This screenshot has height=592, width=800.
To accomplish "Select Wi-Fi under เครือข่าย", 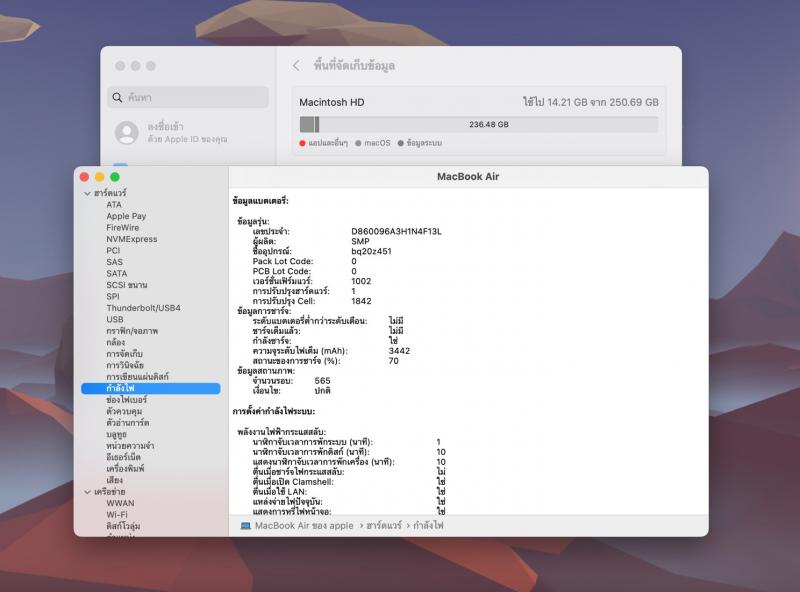I will (x=117, y=514).
